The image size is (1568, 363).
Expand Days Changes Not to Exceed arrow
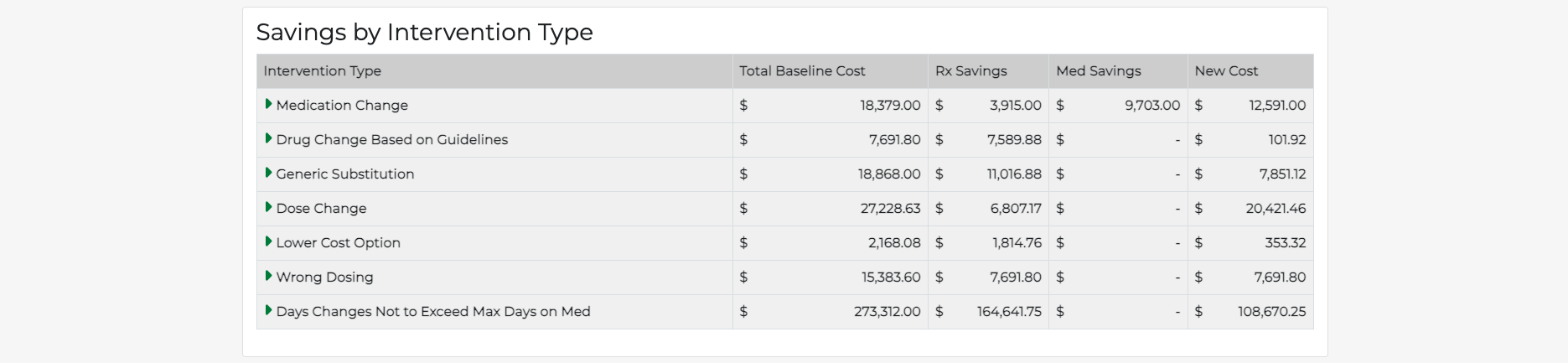268,311
